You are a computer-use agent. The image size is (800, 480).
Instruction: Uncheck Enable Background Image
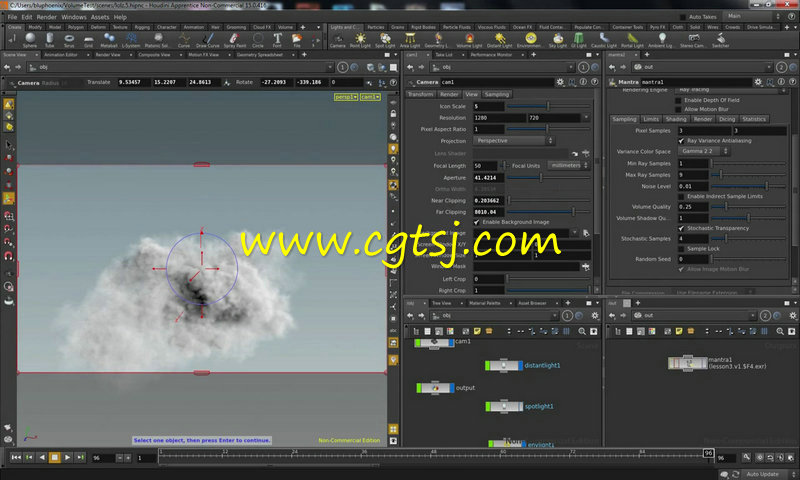tap(477, 222)
